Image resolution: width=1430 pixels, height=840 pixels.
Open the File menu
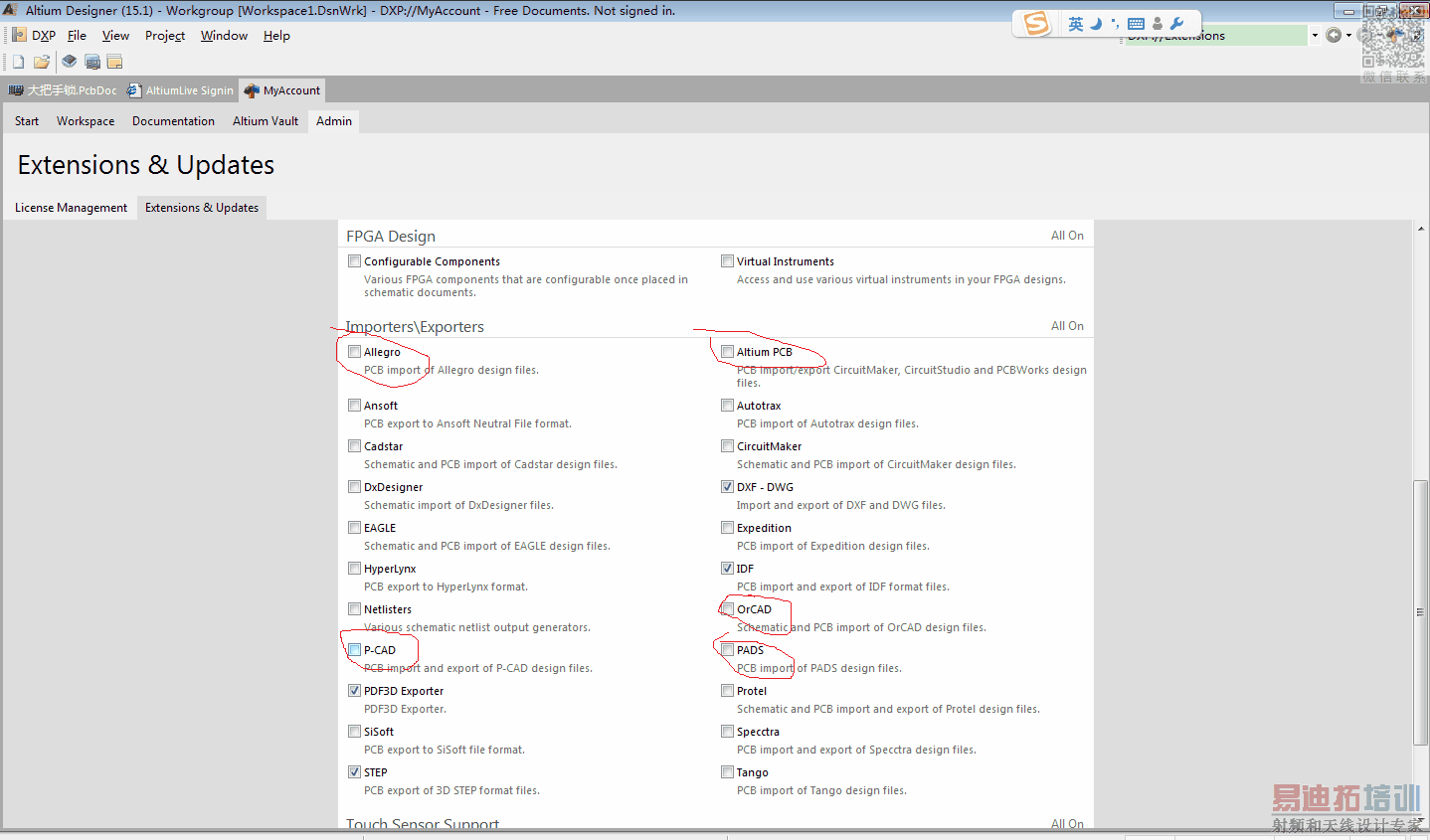point(77,36)
